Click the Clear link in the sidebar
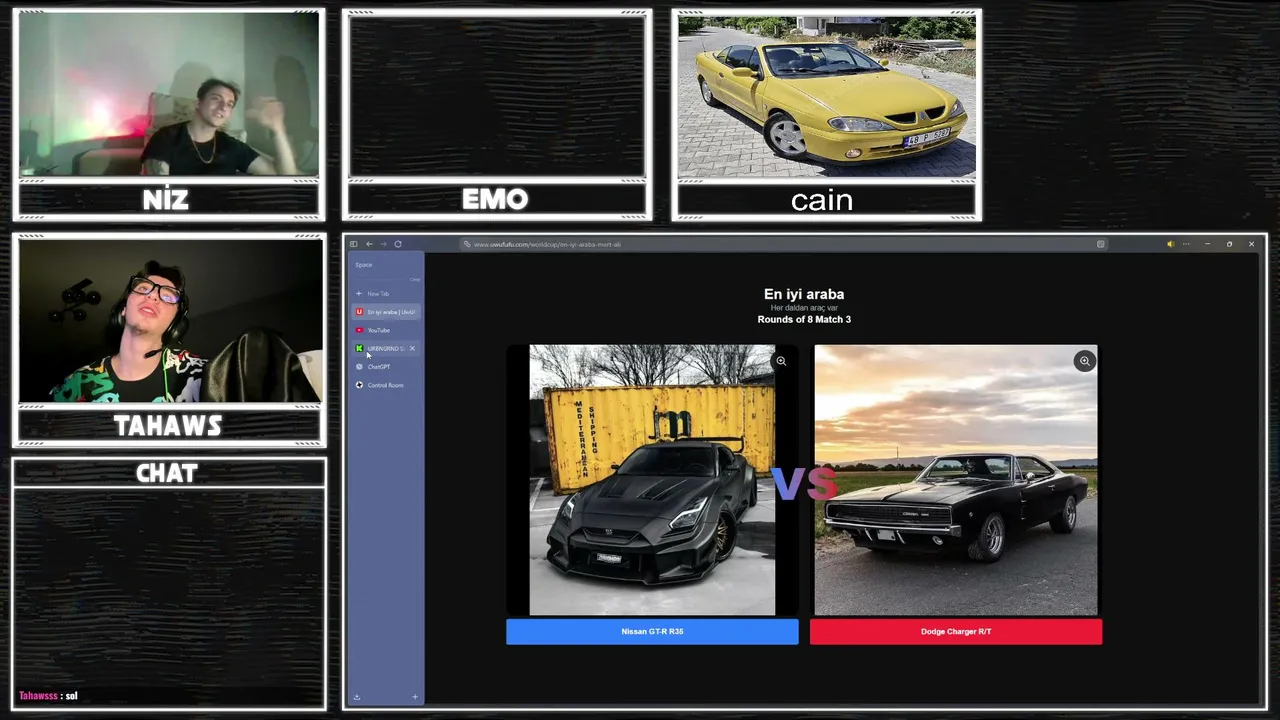Image resolution: width=1280 pixels, height=720 pixels. 415,279
